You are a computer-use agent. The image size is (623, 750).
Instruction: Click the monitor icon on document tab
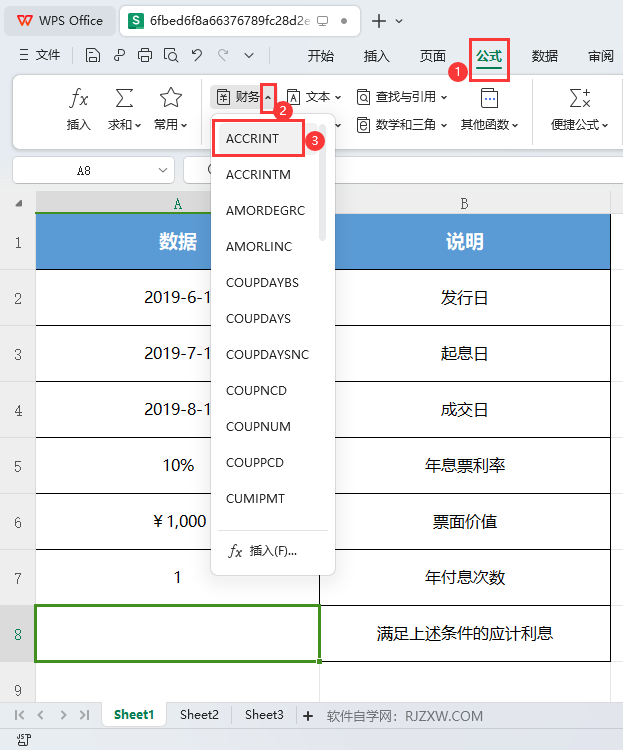[x=323, y=21]
